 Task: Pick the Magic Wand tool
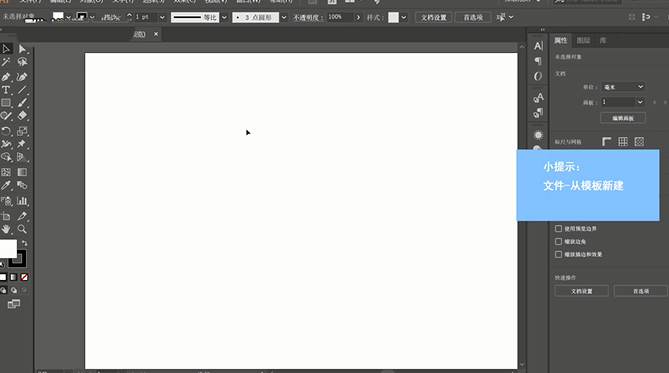click(6, 62)
